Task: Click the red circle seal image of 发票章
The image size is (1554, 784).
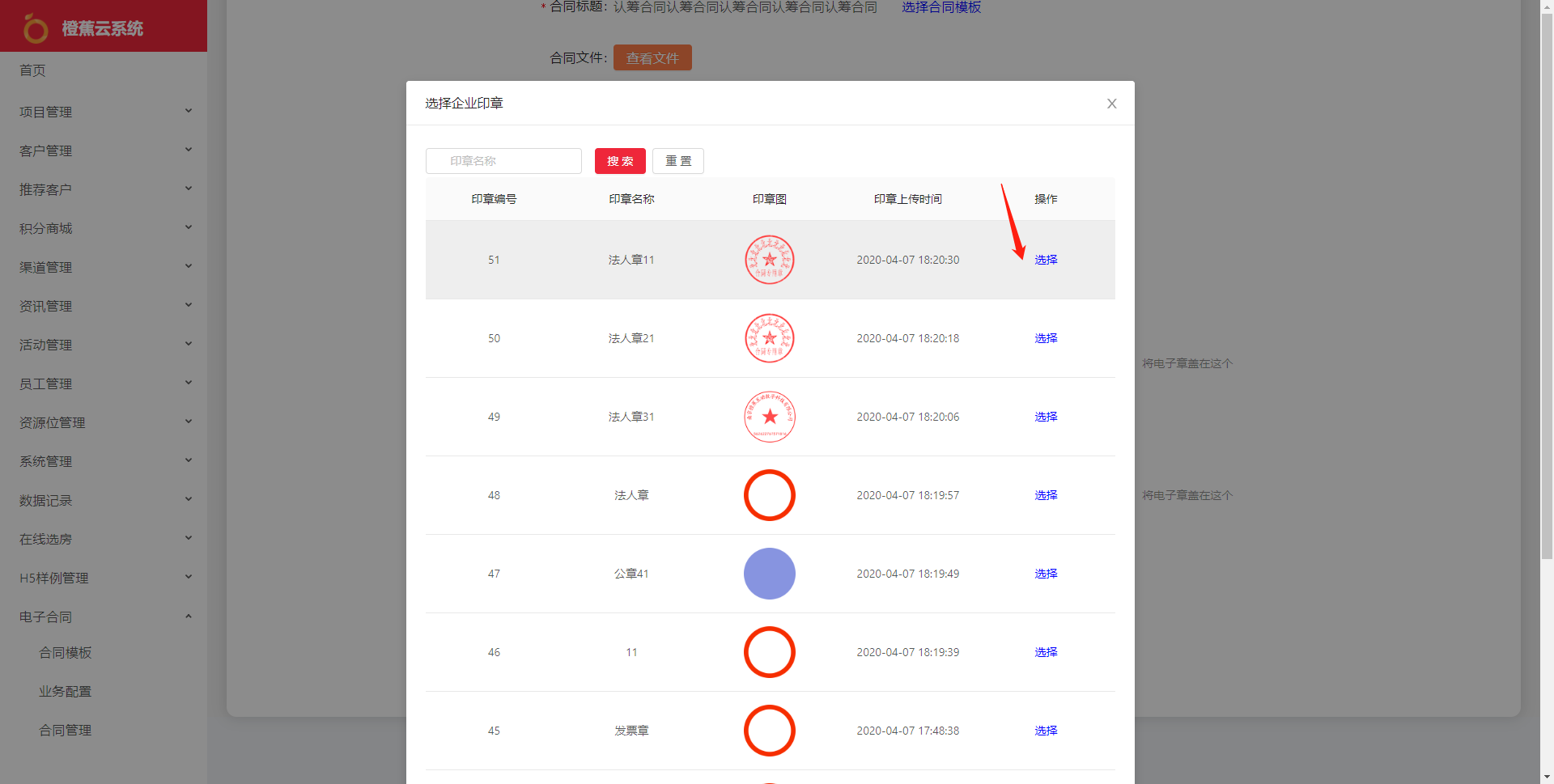Action: (770, 731)
